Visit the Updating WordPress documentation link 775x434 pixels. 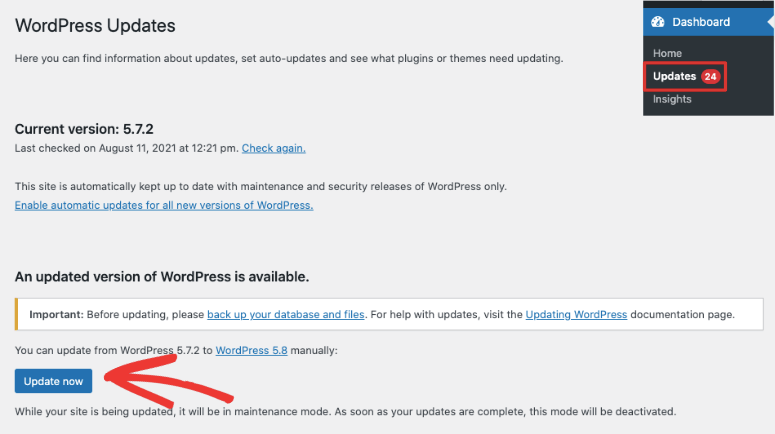(x=576, y=314)
